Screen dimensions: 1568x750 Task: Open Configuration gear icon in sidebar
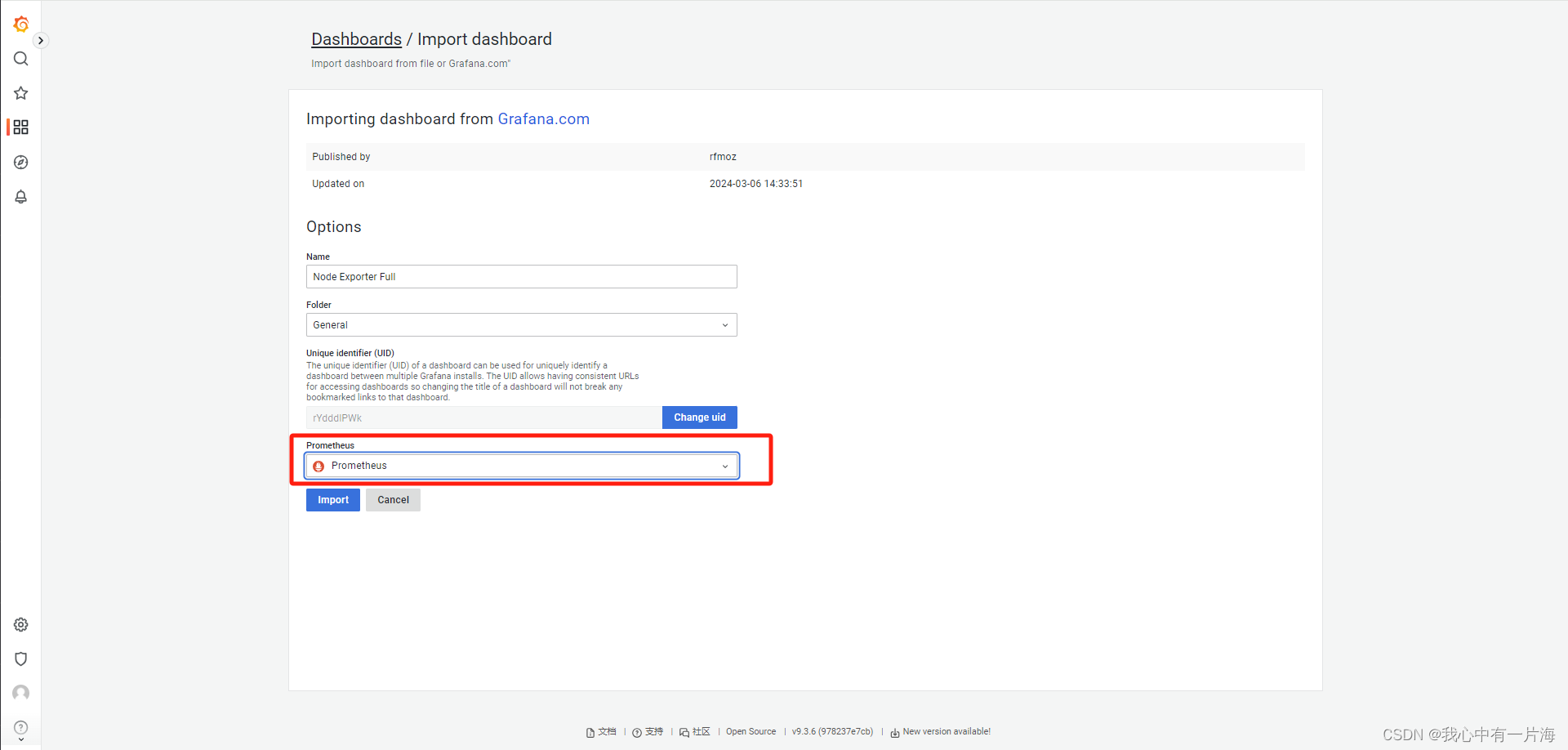click(x=21, y=625)
